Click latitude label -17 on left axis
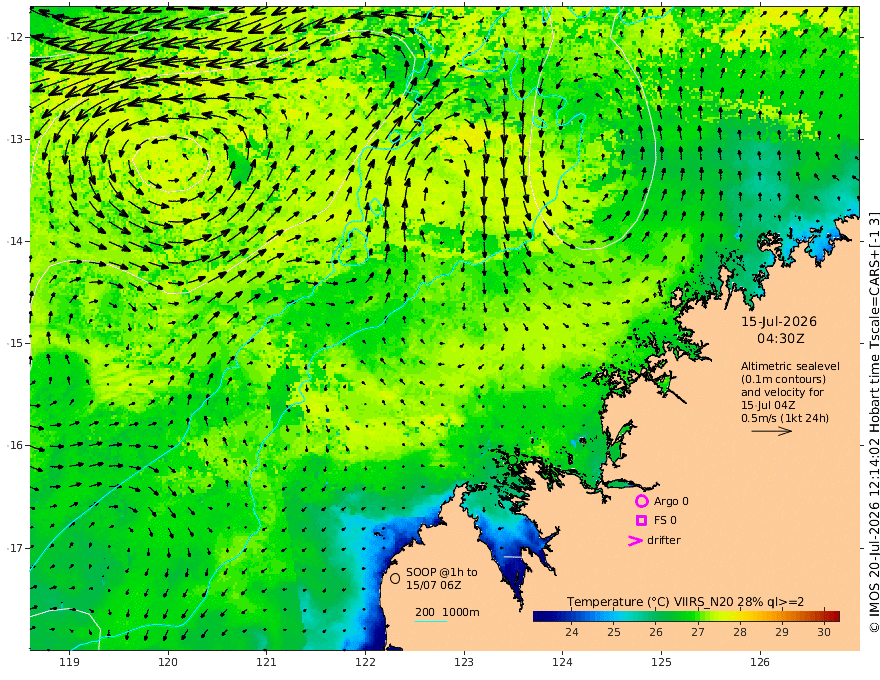 (x=15, y=548)
